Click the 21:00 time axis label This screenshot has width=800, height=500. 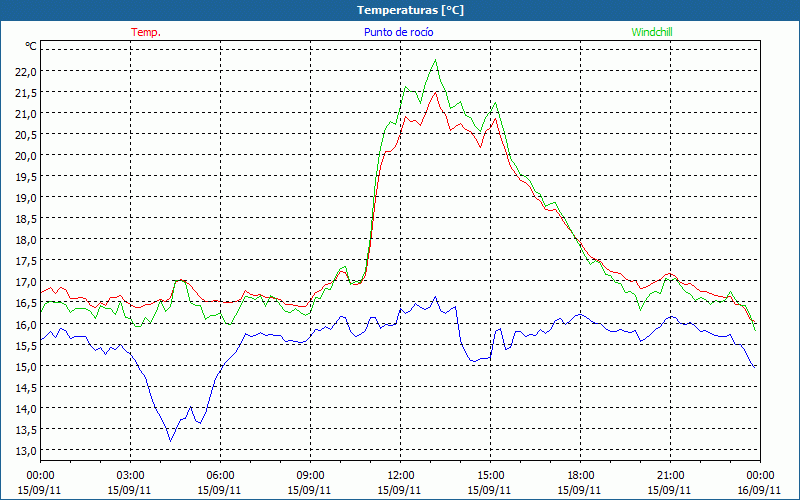(670, 476)
